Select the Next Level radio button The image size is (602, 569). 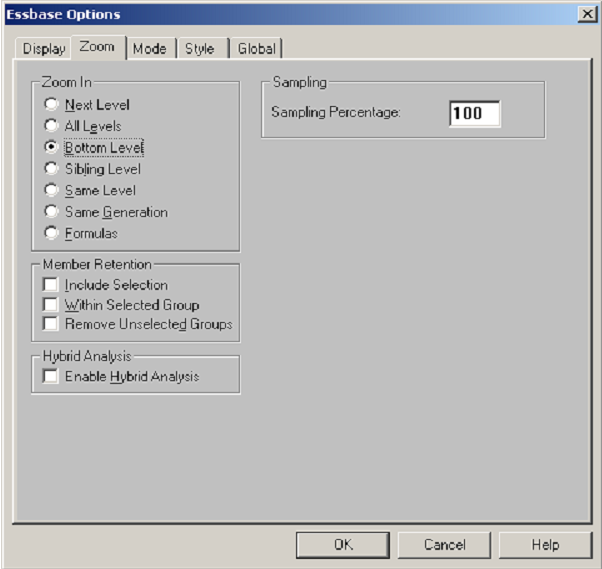[x=51, y=104]
